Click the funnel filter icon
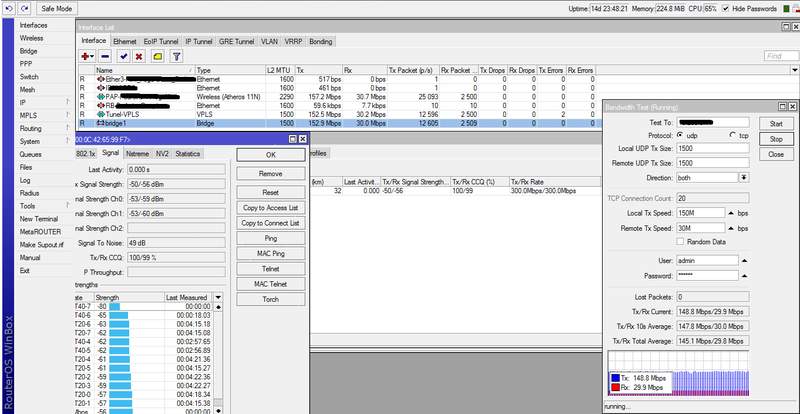The height and width of the screenshot is (414, 800). pyautogui.click(x=176, y=57)
